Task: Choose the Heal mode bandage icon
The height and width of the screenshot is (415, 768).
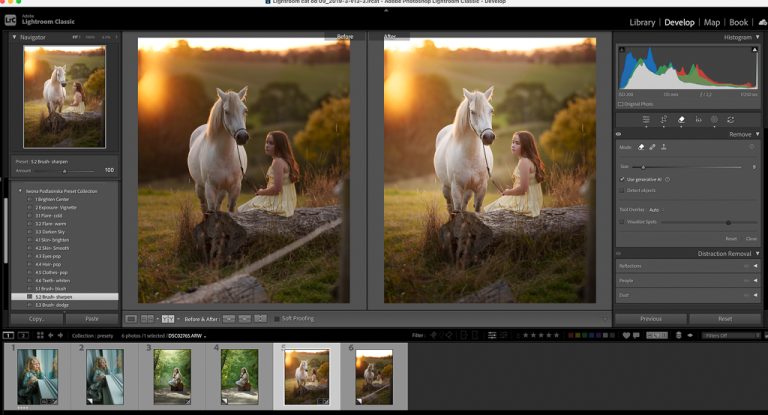Action: pos(653,147)
